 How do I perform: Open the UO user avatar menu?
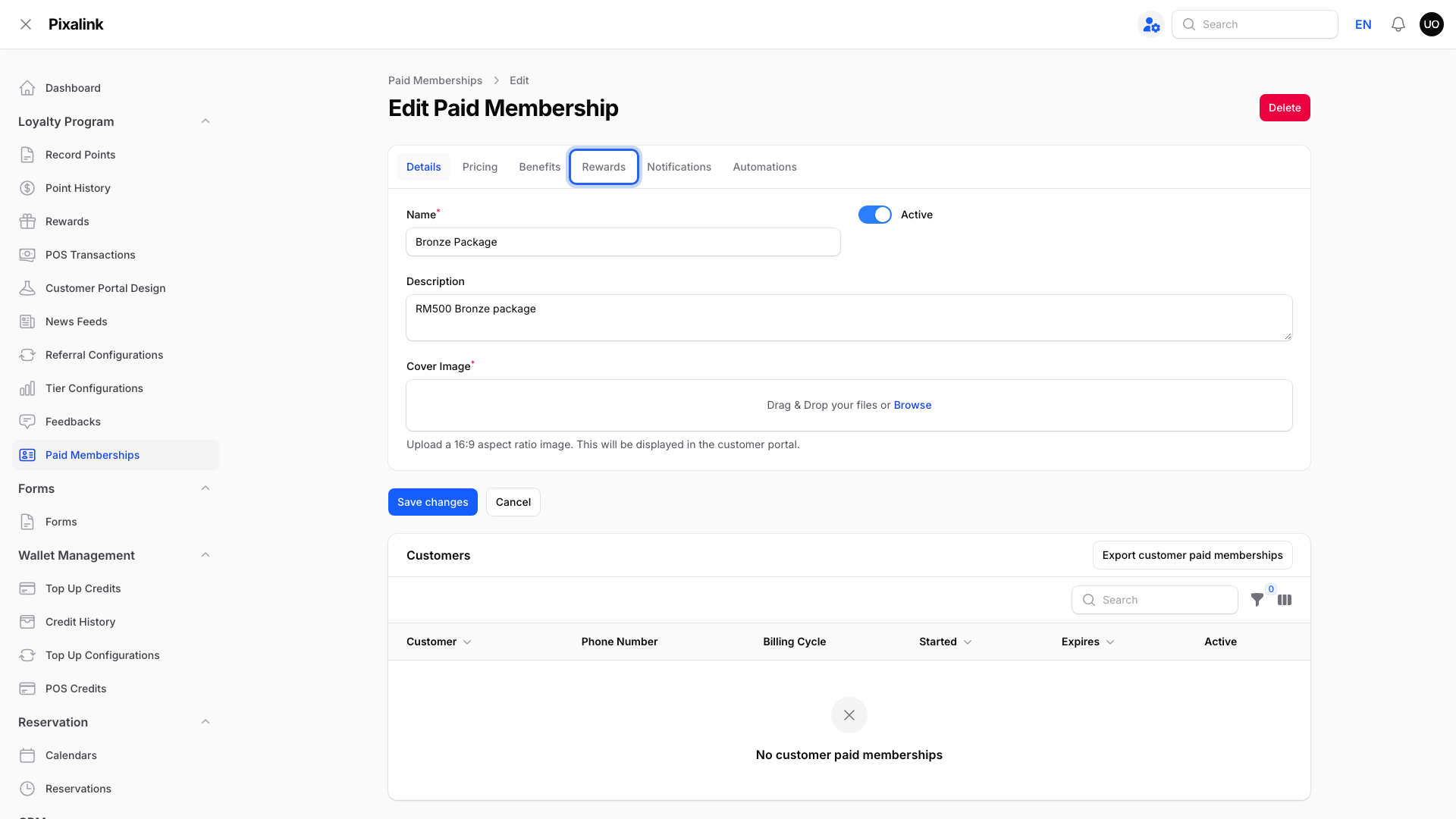(1432, 24)
